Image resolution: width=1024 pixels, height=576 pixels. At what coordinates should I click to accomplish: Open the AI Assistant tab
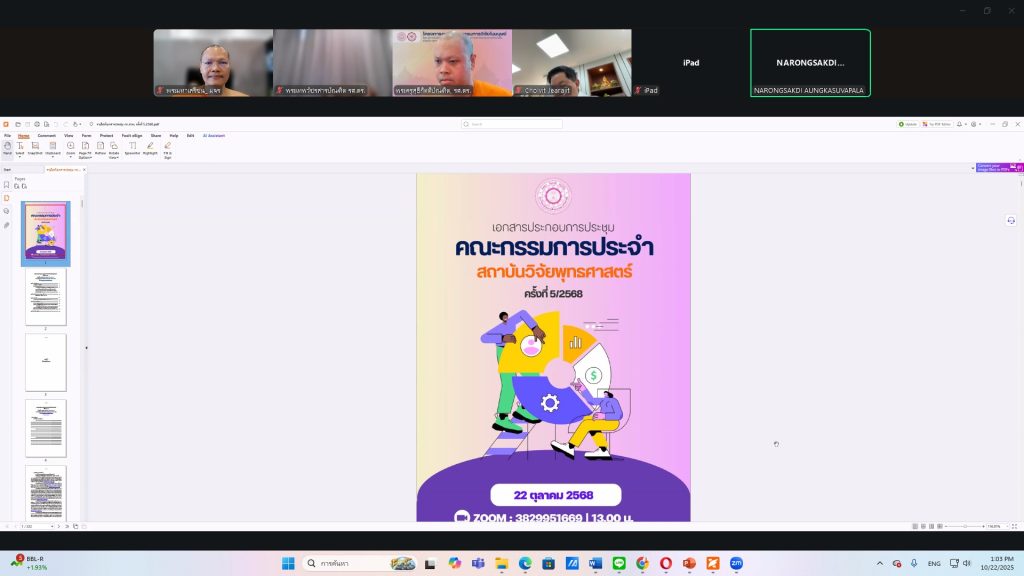click(x=214, y=135)
